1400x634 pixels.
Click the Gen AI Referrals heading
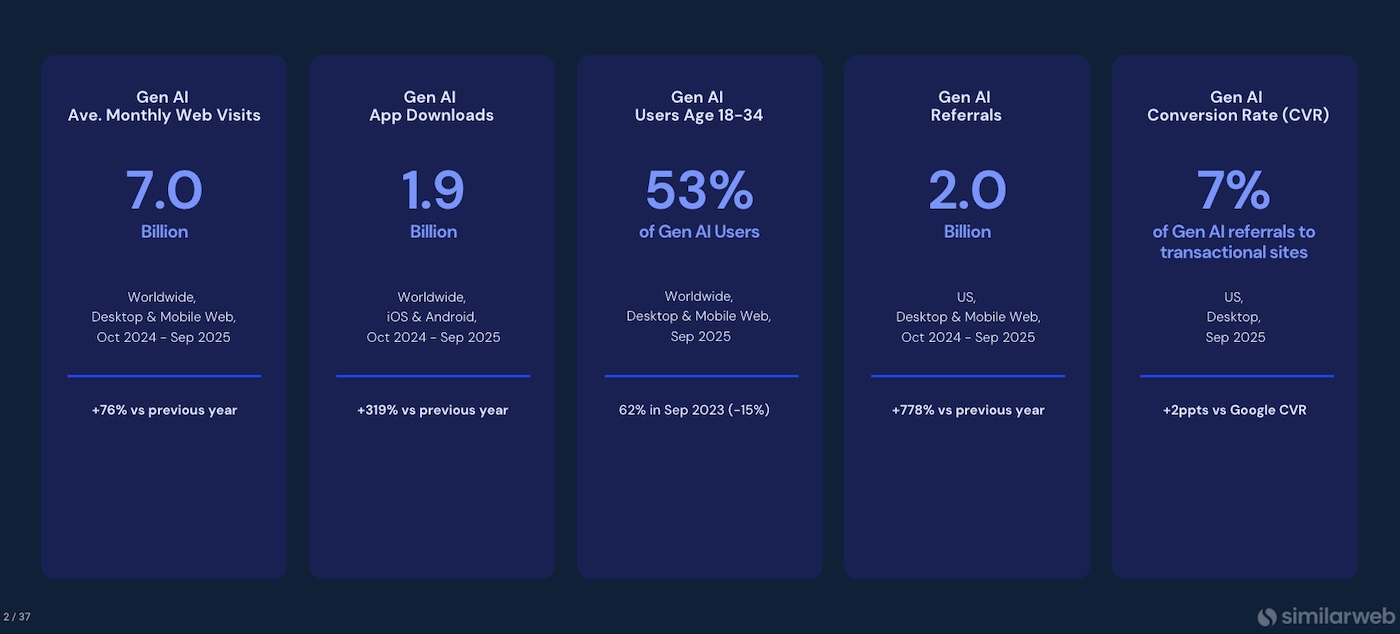tap(966, 106)
